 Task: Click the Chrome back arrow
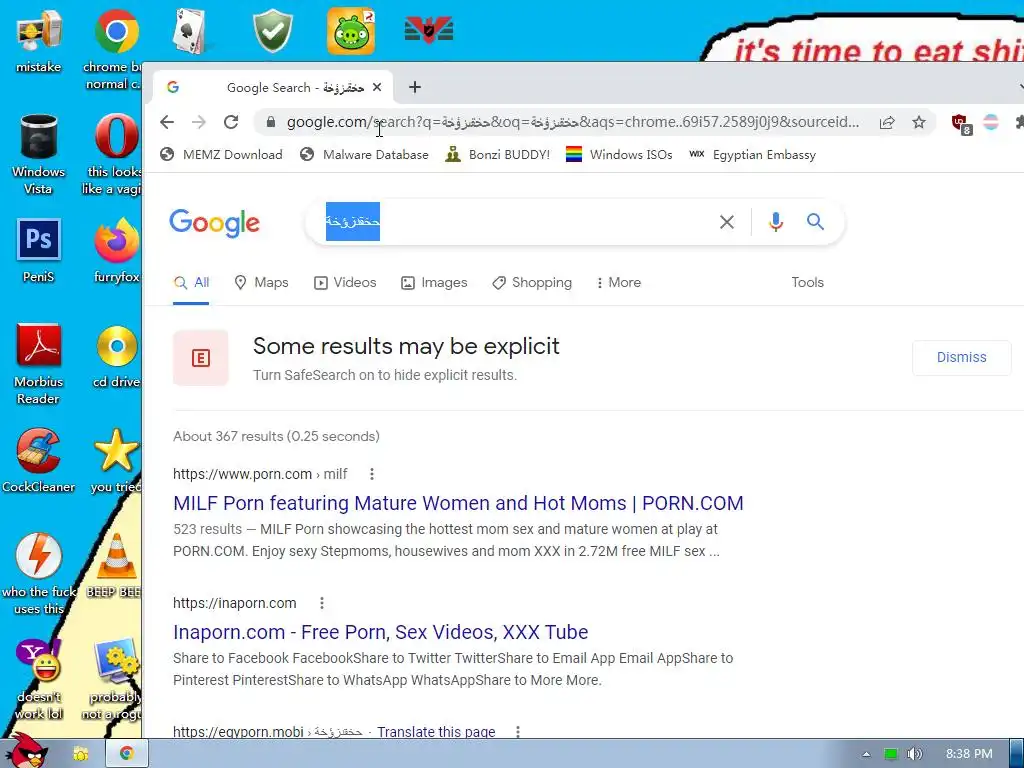tap(167, 122)
